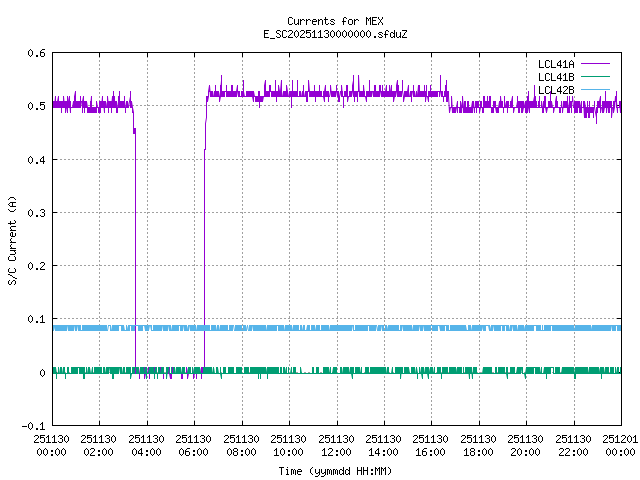Image resolution: width=640 pixels, height=480 pixels.
Task: Click the 0.3 y-axis tick label
Action: pyautogui.click(x=36, y=213)
